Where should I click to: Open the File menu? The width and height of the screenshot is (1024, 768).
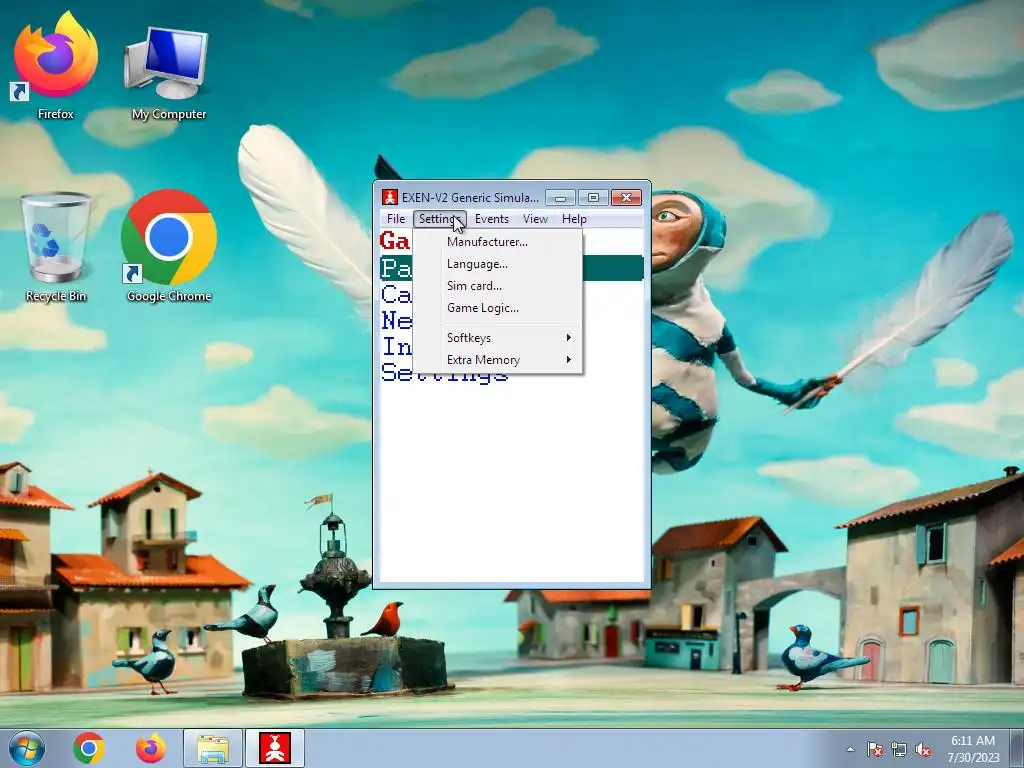click(x=396, y=219)
